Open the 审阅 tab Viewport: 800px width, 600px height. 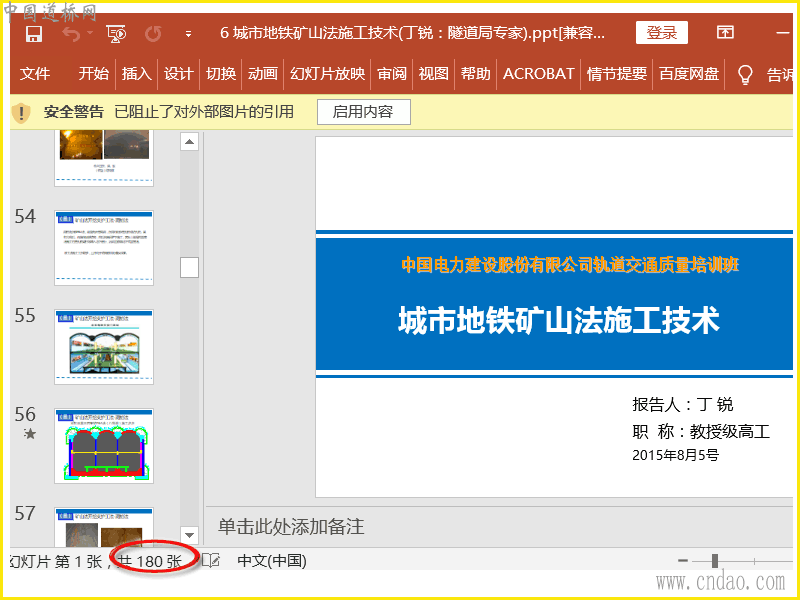392,74
